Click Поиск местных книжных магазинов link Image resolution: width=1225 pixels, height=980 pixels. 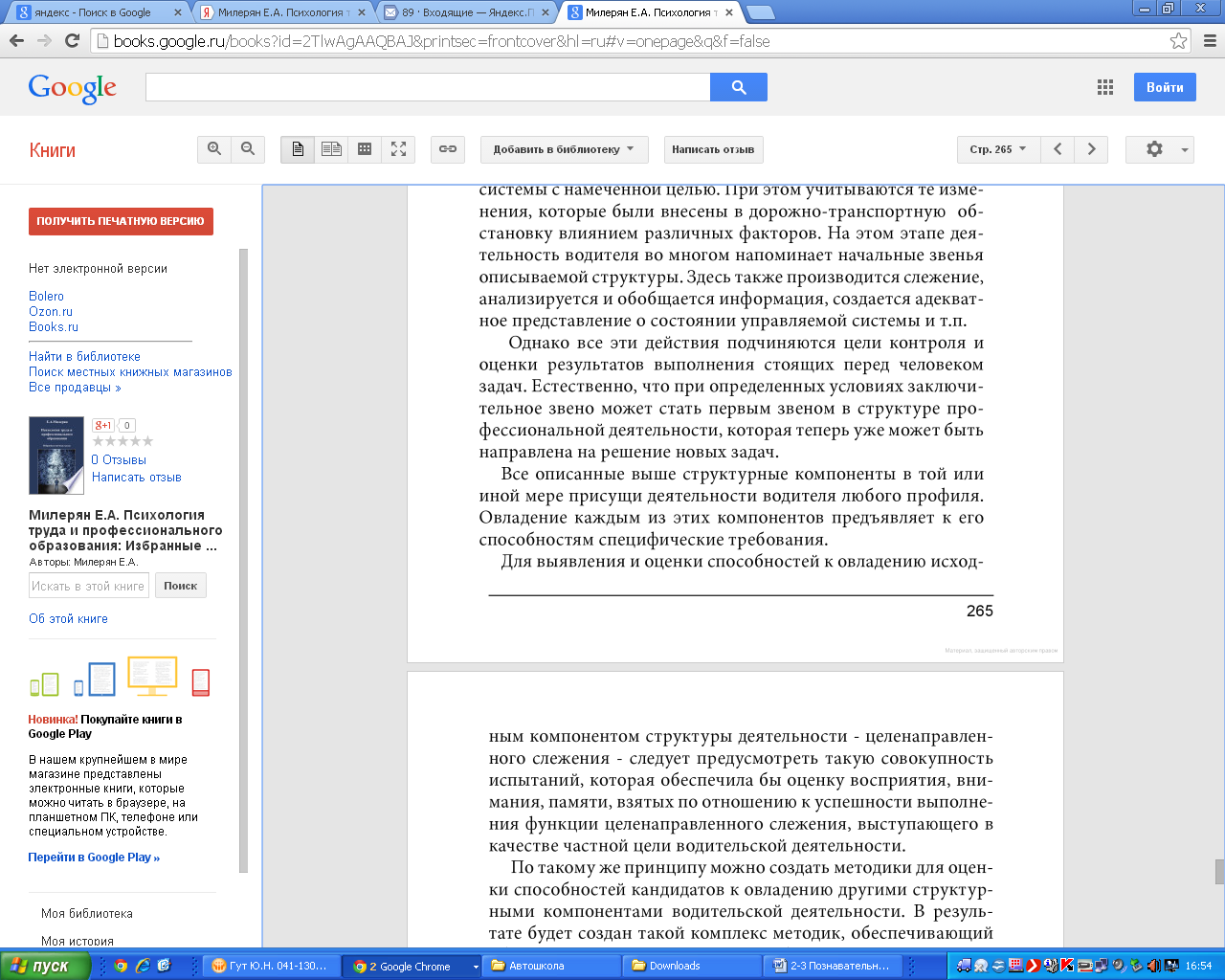(130, 372)
